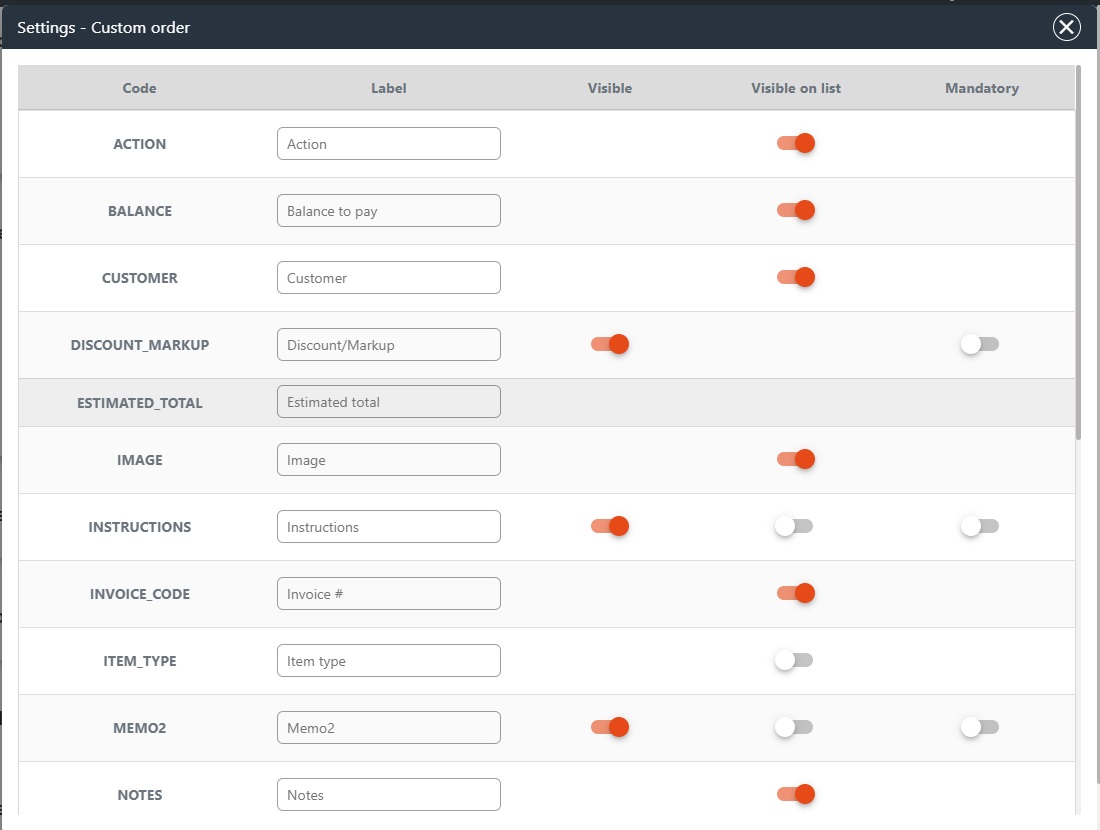Toggle CUSTOMER visible on list switch
The width and height of the screenshot is (1100, 830).
tap(796, 277)
